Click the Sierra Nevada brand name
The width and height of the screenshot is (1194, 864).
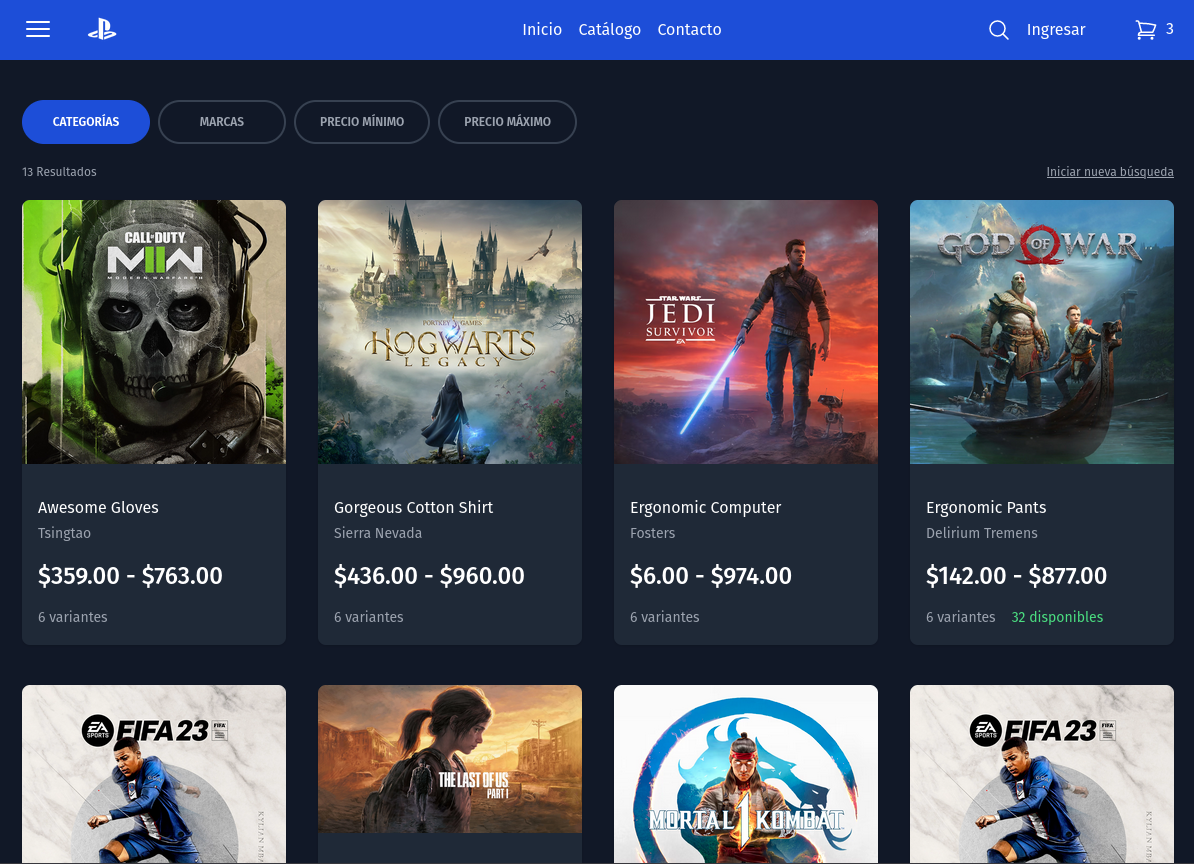tap(378, 534)
